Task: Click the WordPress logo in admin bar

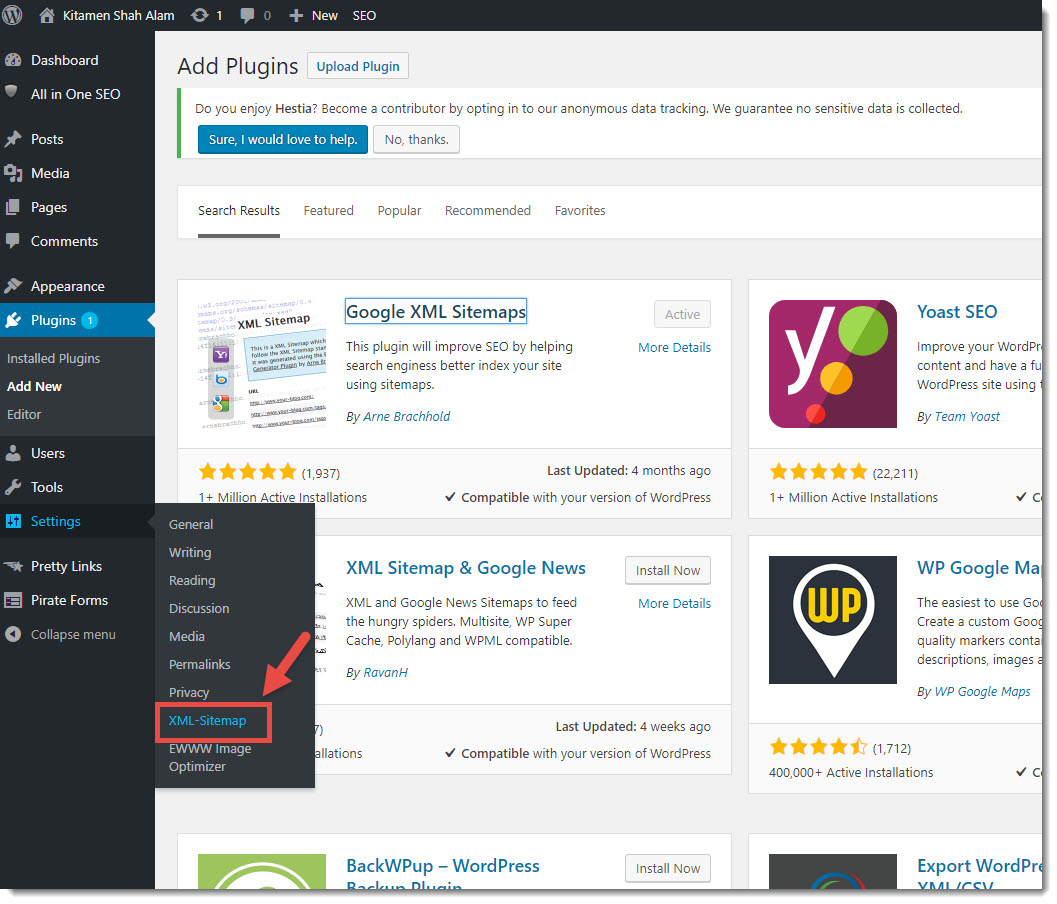Action: (12, 15)
